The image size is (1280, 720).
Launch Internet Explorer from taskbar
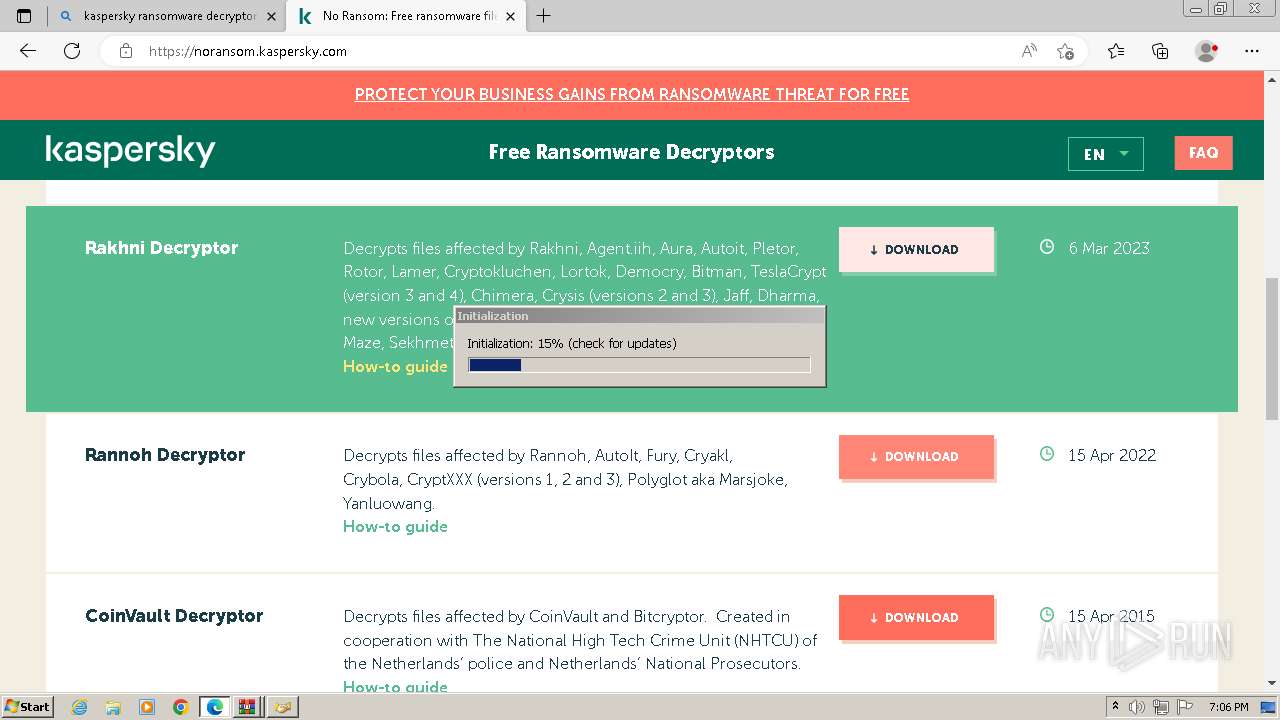[80, 707]
